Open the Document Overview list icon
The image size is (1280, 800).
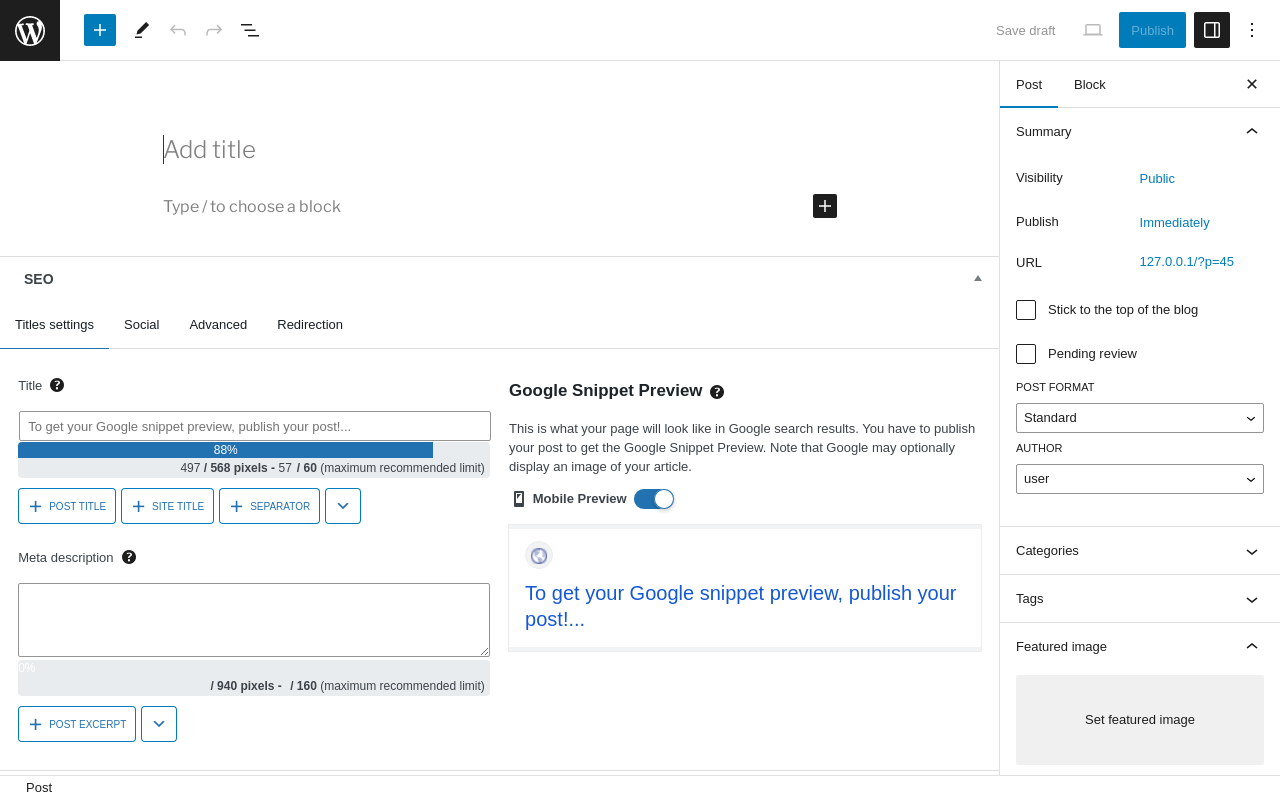coord(250,30)
